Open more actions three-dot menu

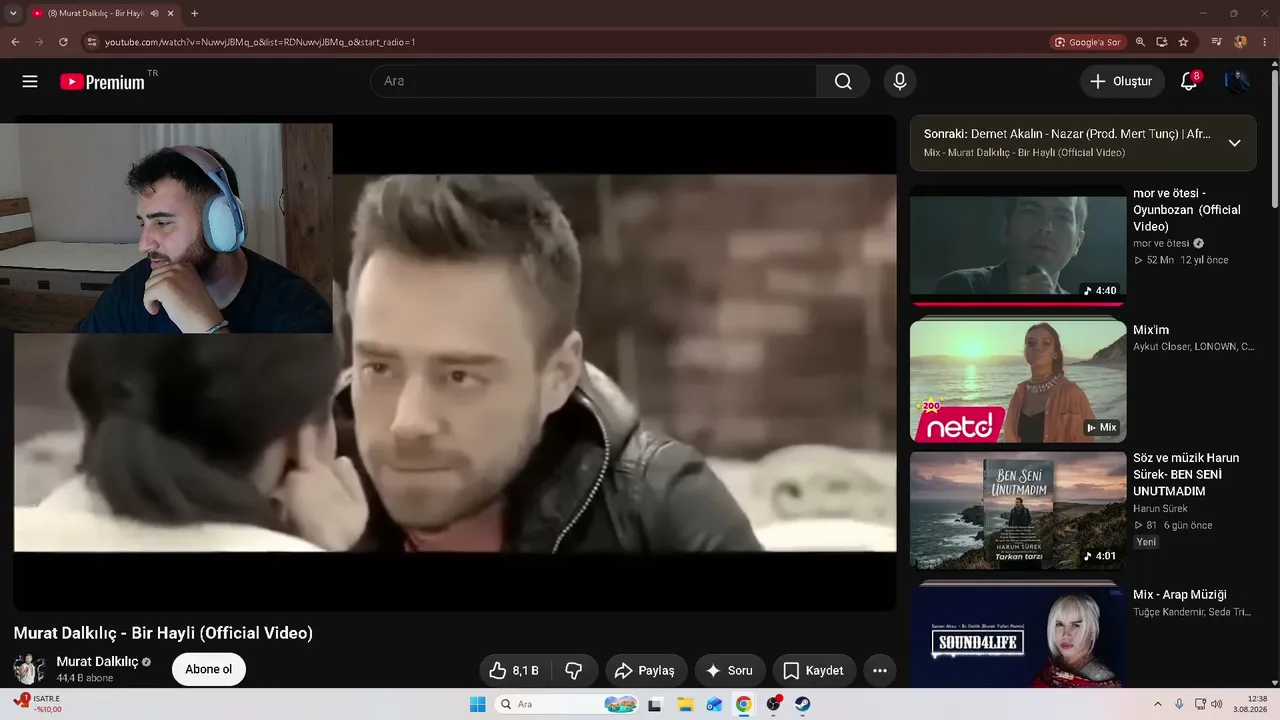(880, 671)
